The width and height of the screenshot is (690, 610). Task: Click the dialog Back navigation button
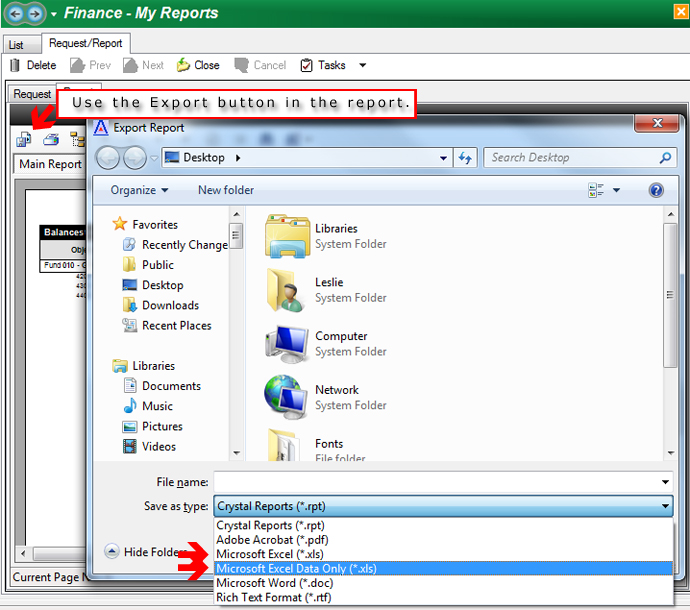point(108,157)
